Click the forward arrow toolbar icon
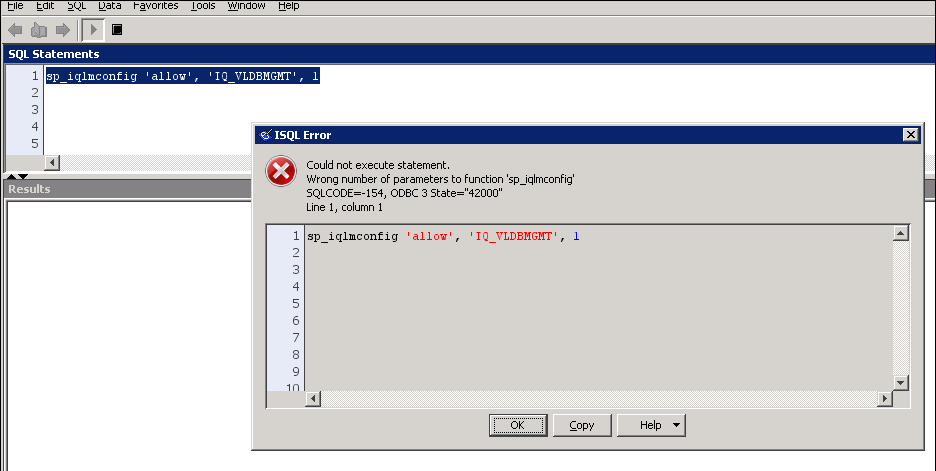The height and width of the screenshot is (471, 936). [x=63, y=30]
